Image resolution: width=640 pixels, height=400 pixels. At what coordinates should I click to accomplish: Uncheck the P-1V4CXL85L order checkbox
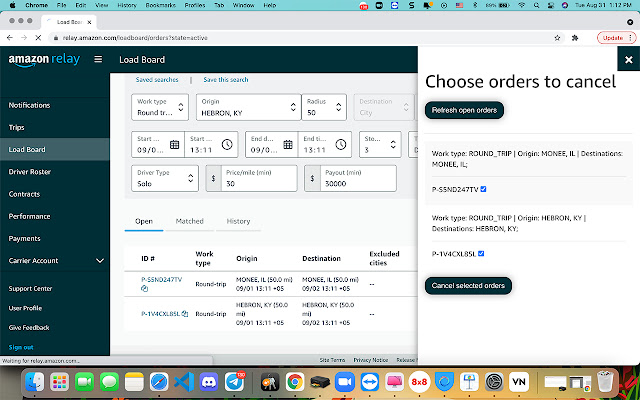(481, 253)
